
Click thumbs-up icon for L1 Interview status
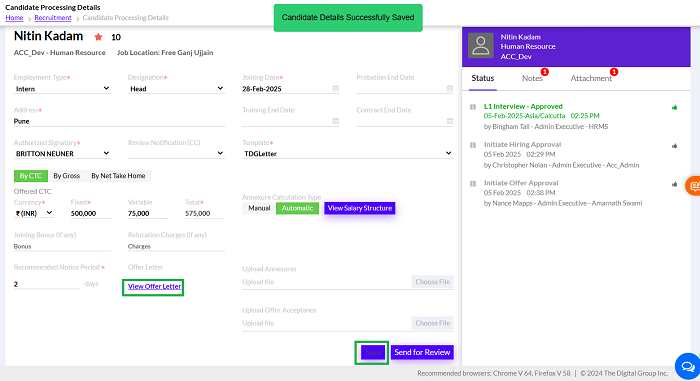pyautogui.click(x=675, y=107)
